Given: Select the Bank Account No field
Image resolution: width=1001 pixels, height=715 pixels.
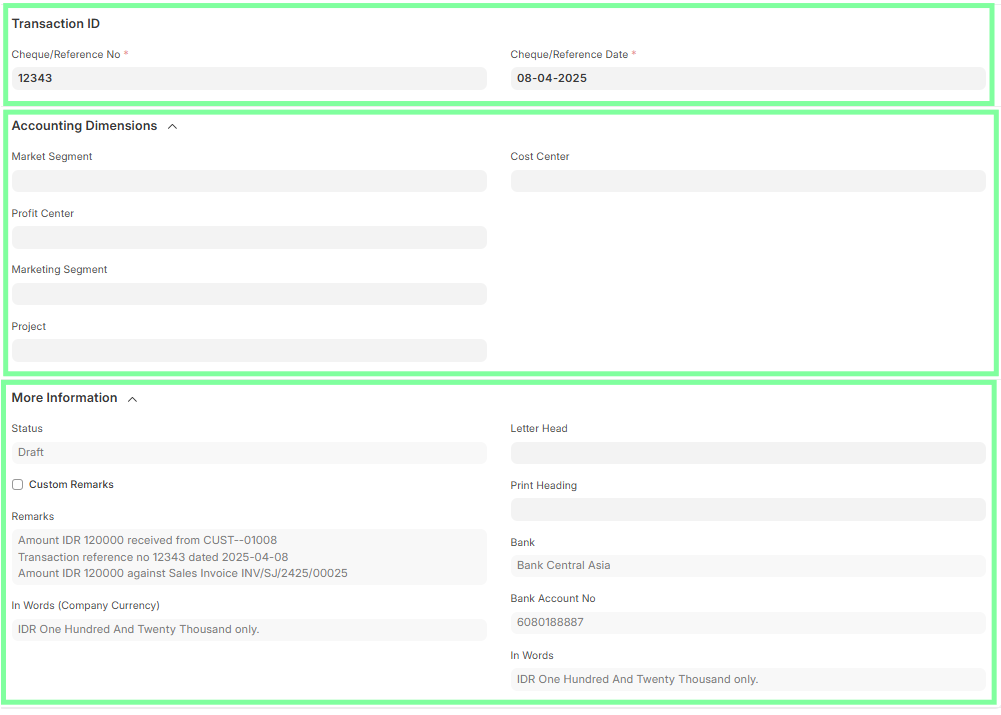Looking at the screenshot, I should coord(747,623).
